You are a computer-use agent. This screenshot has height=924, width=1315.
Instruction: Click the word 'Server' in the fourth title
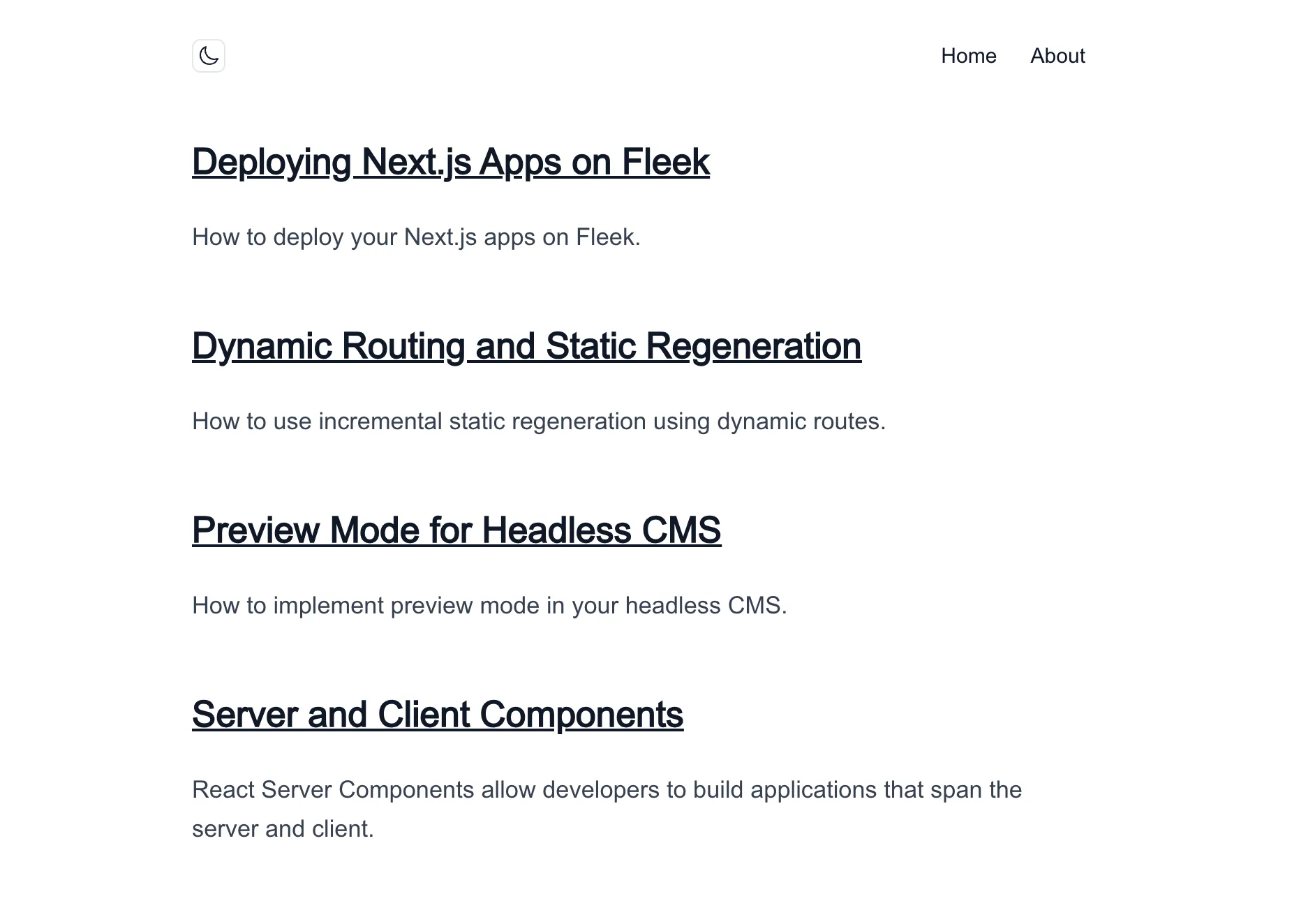click(244, 715)
